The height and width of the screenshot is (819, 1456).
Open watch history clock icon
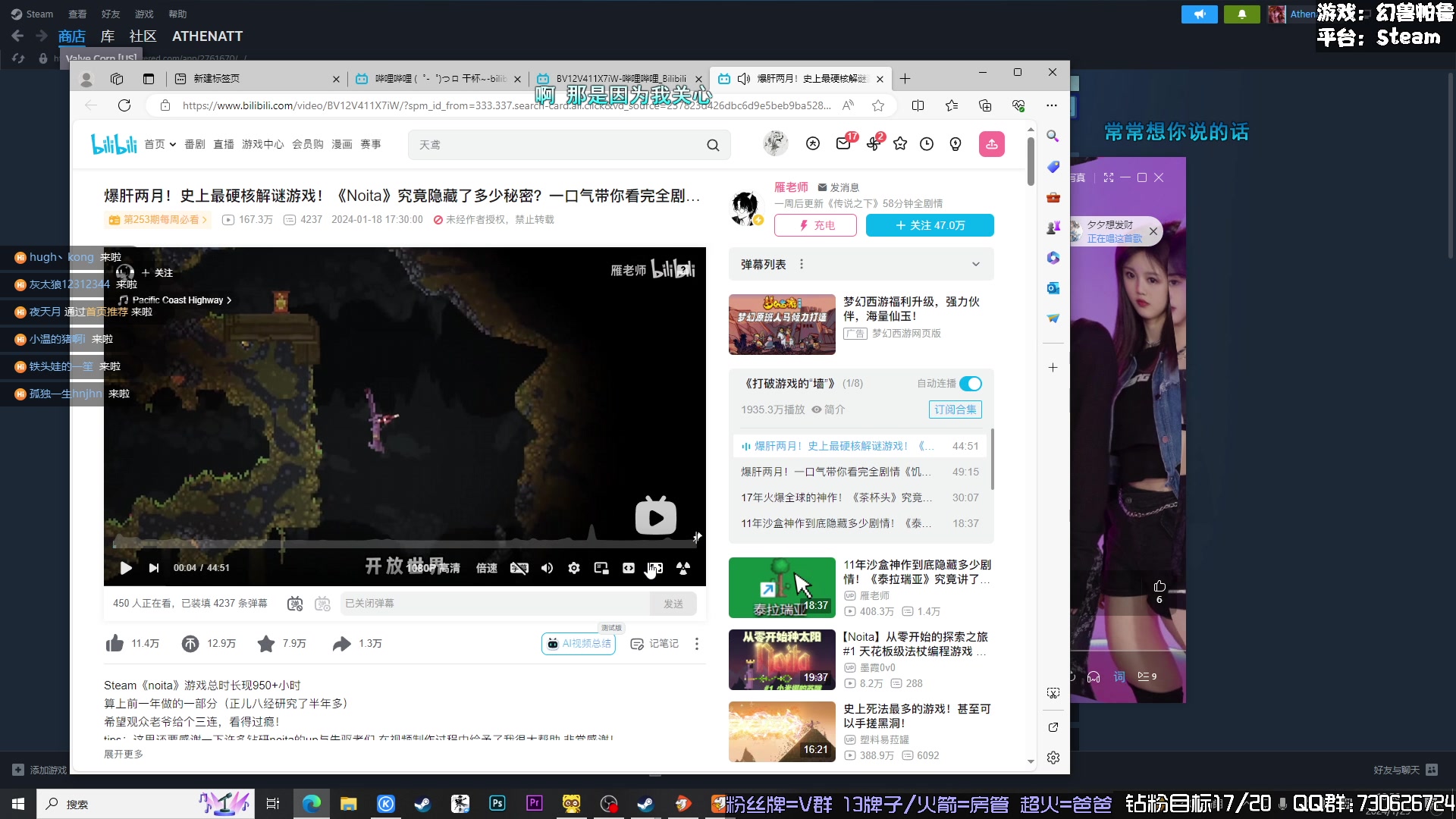point(927,144)
